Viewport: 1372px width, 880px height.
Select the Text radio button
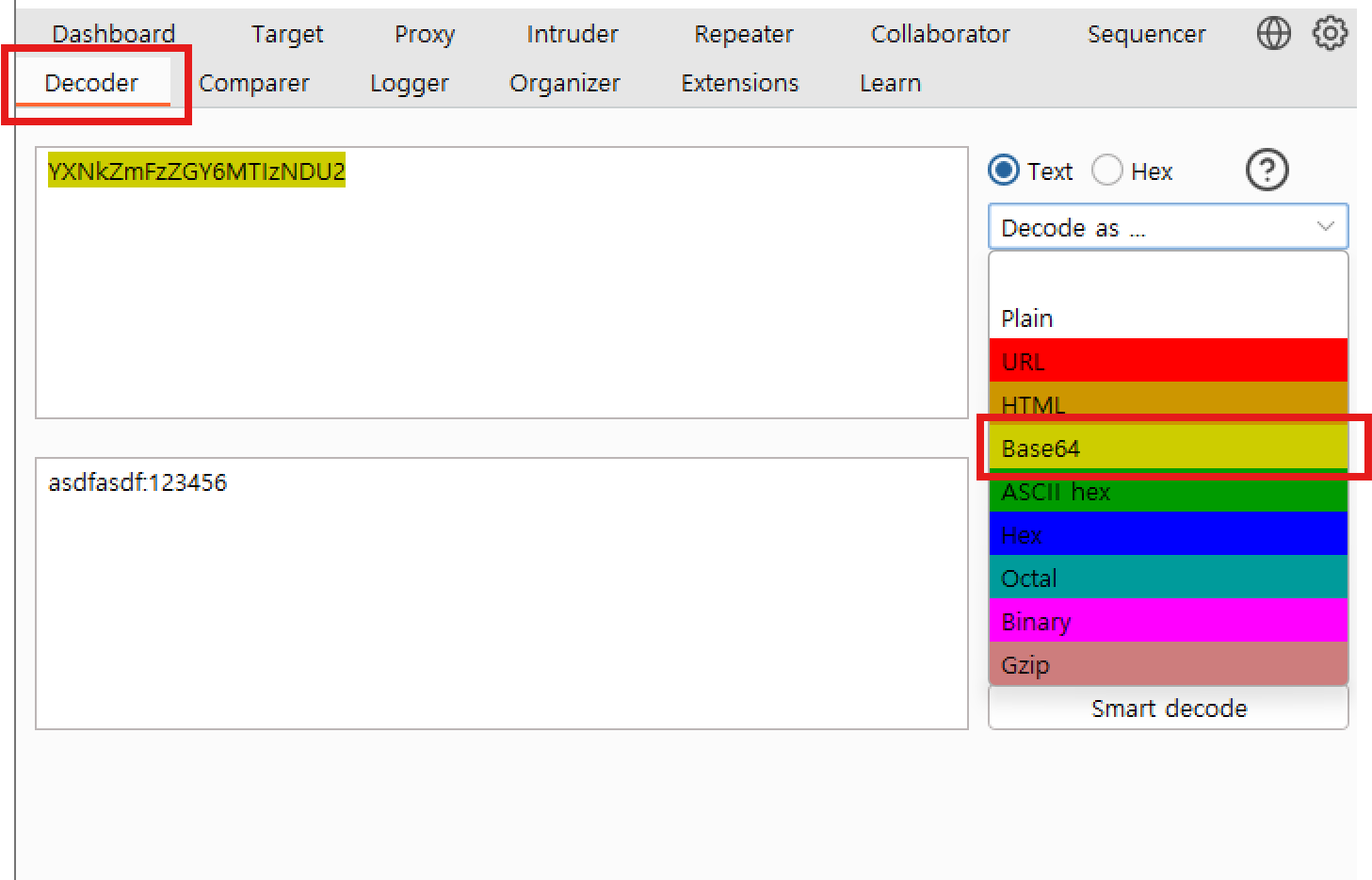(x=1004, y=171)
